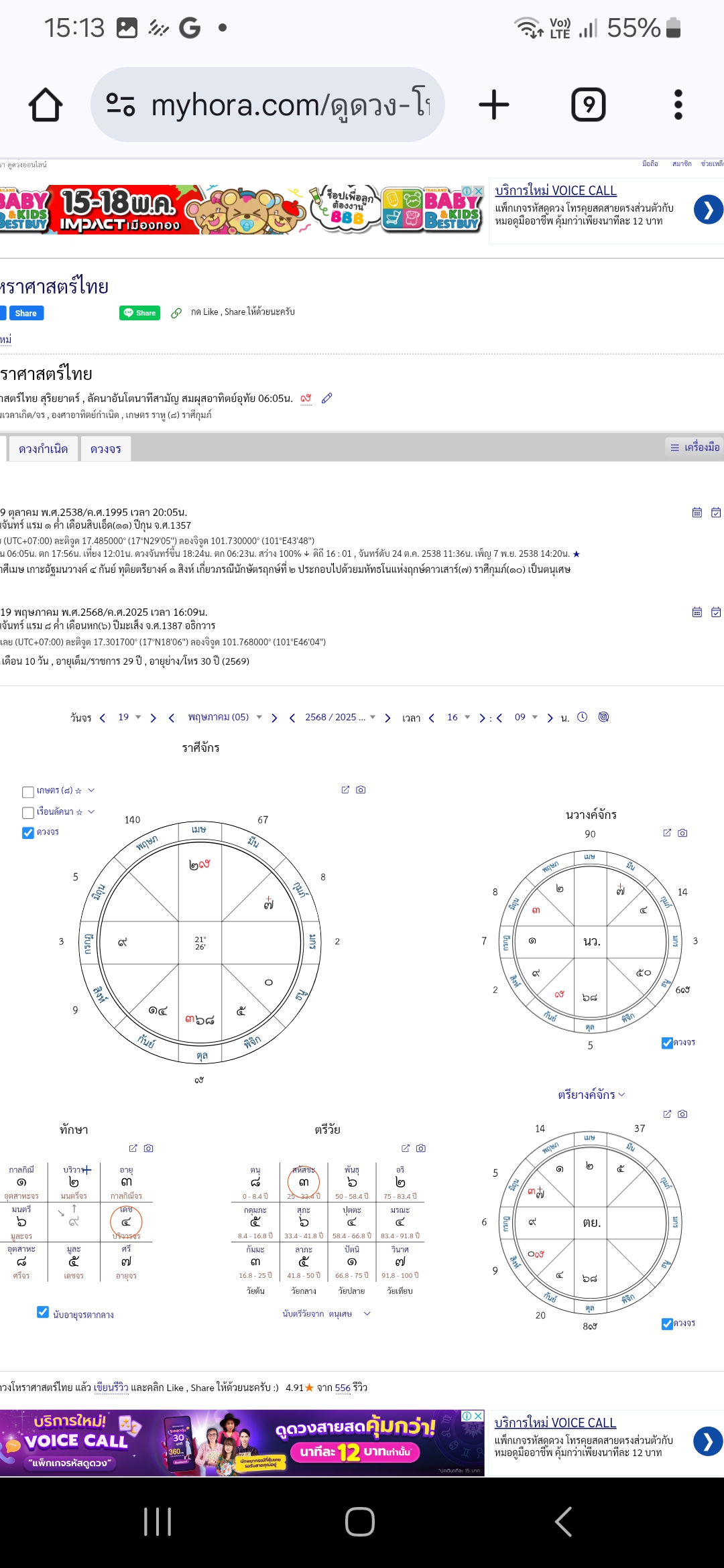Click the blue pencil edit icon
The width and height of the screenshot is (724, 1568).
point(327,398)
